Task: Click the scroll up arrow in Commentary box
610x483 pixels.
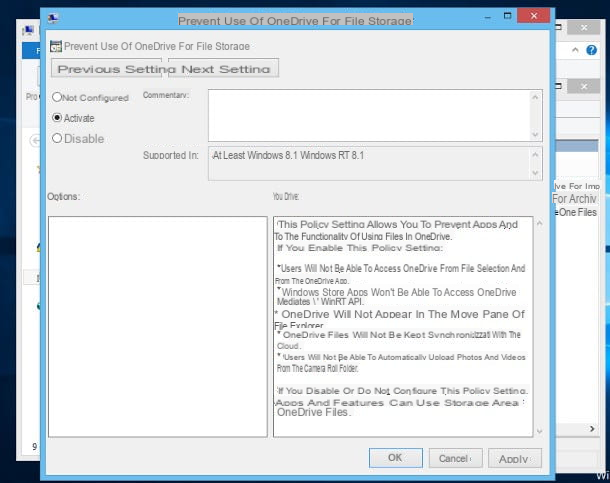Action: coord(535,97)
